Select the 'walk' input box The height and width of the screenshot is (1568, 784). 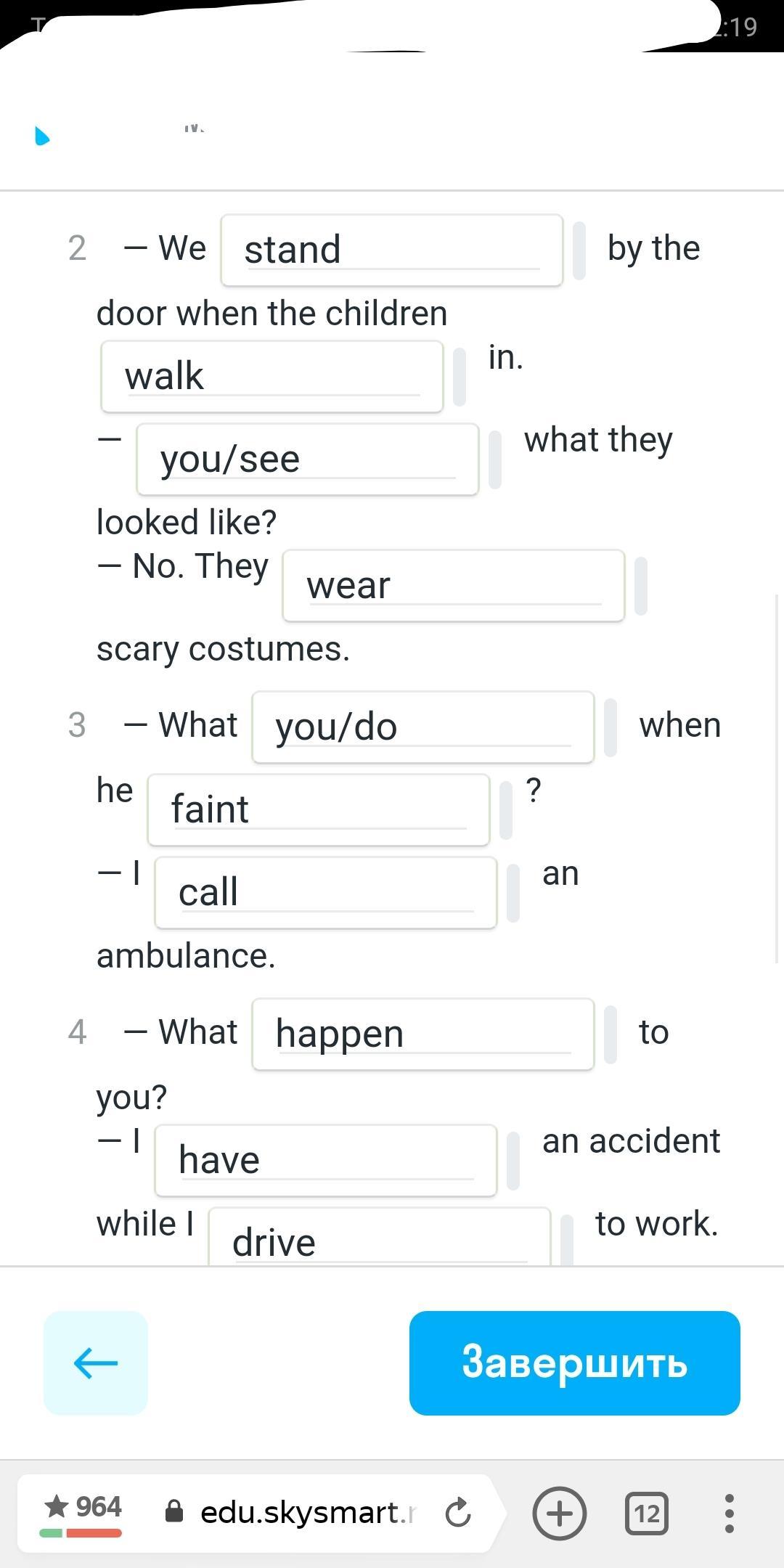[271, 377]
